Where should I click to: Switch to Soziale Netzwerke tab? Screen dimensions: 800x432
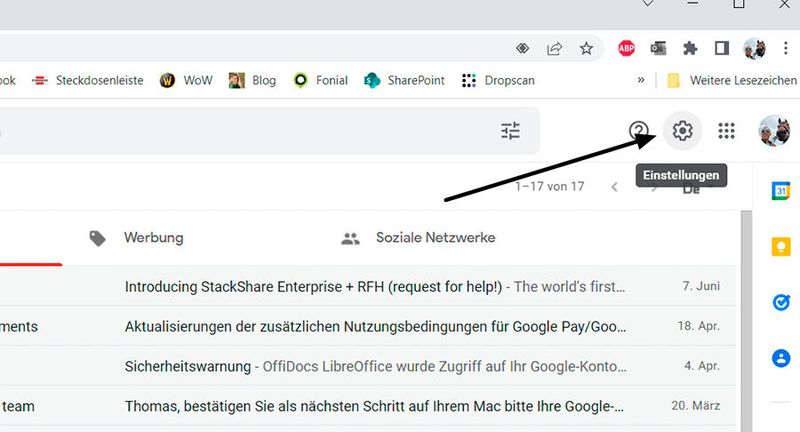coord(418,238)
